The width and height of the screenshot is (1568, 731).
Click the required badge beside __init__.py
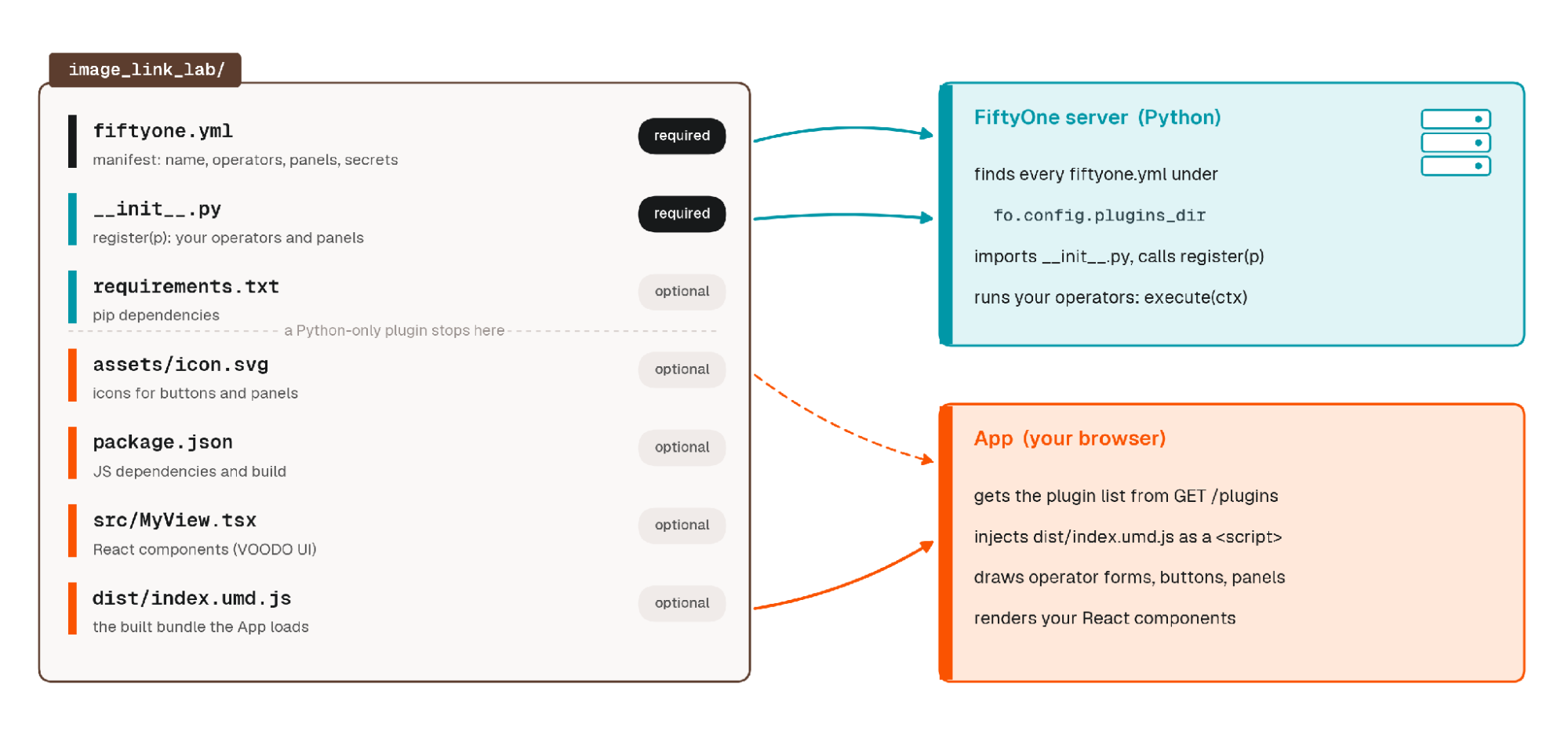(x=682, y=213)
